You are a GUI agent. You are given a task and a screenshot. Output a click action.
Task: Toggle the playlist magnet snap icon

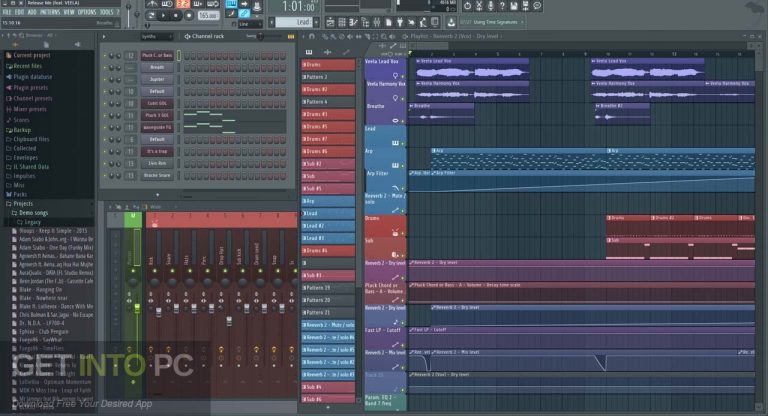point(312,36)
